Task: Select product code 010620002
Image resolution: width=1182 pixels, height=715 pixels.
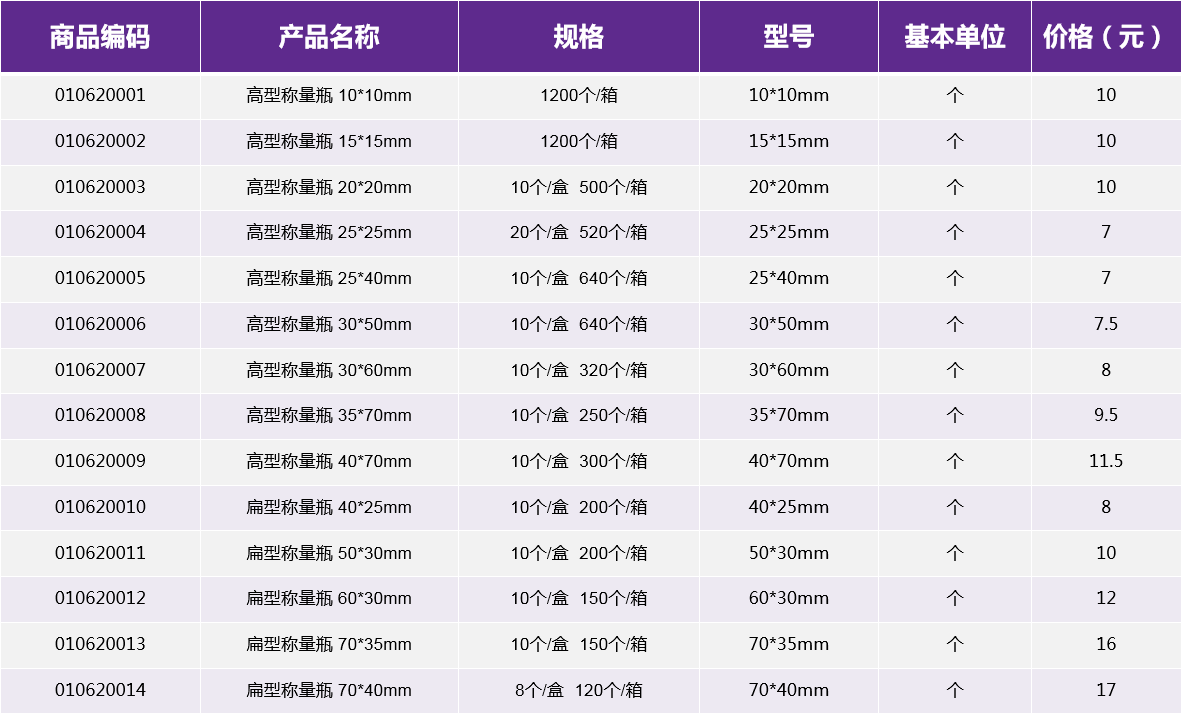Action: [100, 141]
